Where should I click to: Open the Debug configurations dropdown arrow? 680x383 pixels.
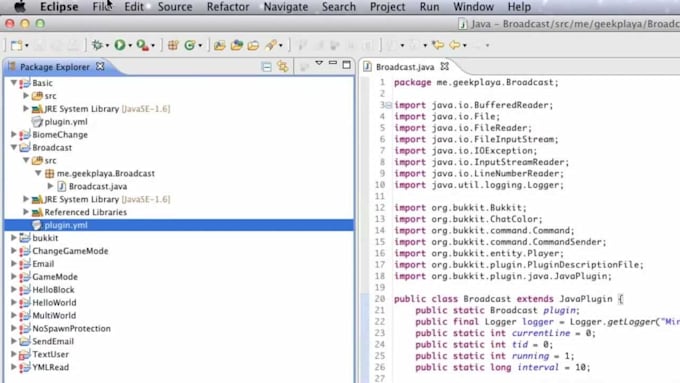[x=107, y=46]
